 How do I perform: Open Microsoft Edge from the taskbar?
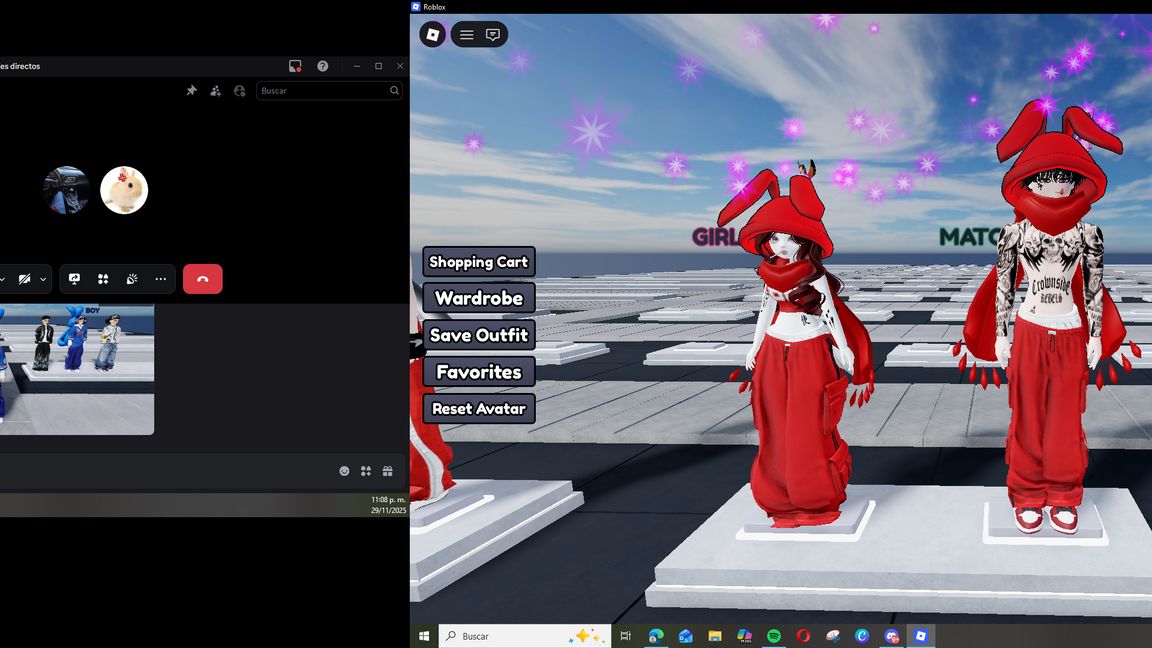656,636
